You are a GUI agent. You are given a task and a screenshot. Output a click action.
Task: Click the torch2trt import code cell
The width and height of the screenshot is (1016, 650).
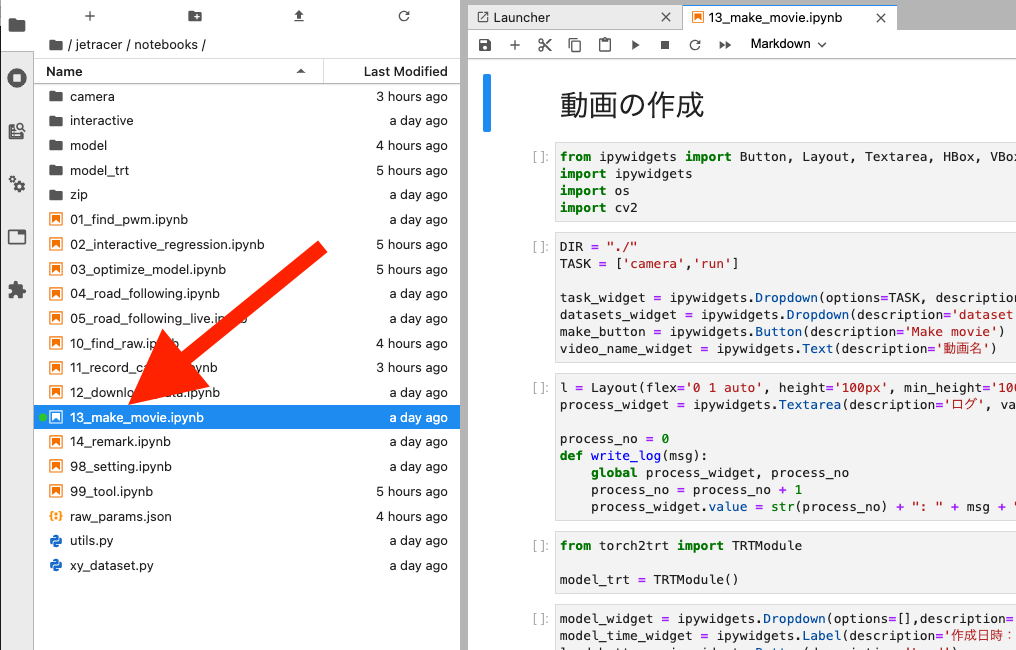coord(785,563)
